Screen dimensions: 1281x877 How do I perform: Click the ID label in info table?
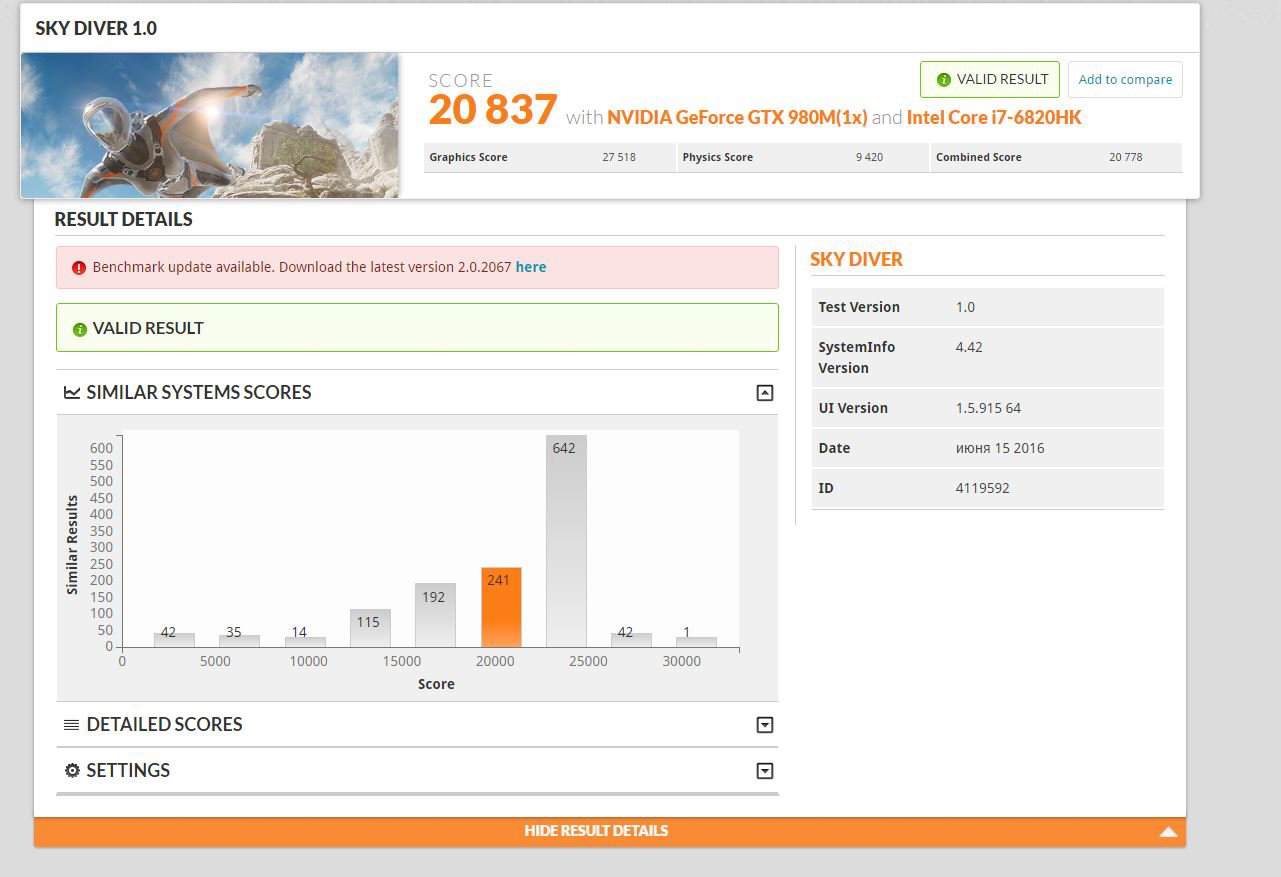(x=826, y=488)
